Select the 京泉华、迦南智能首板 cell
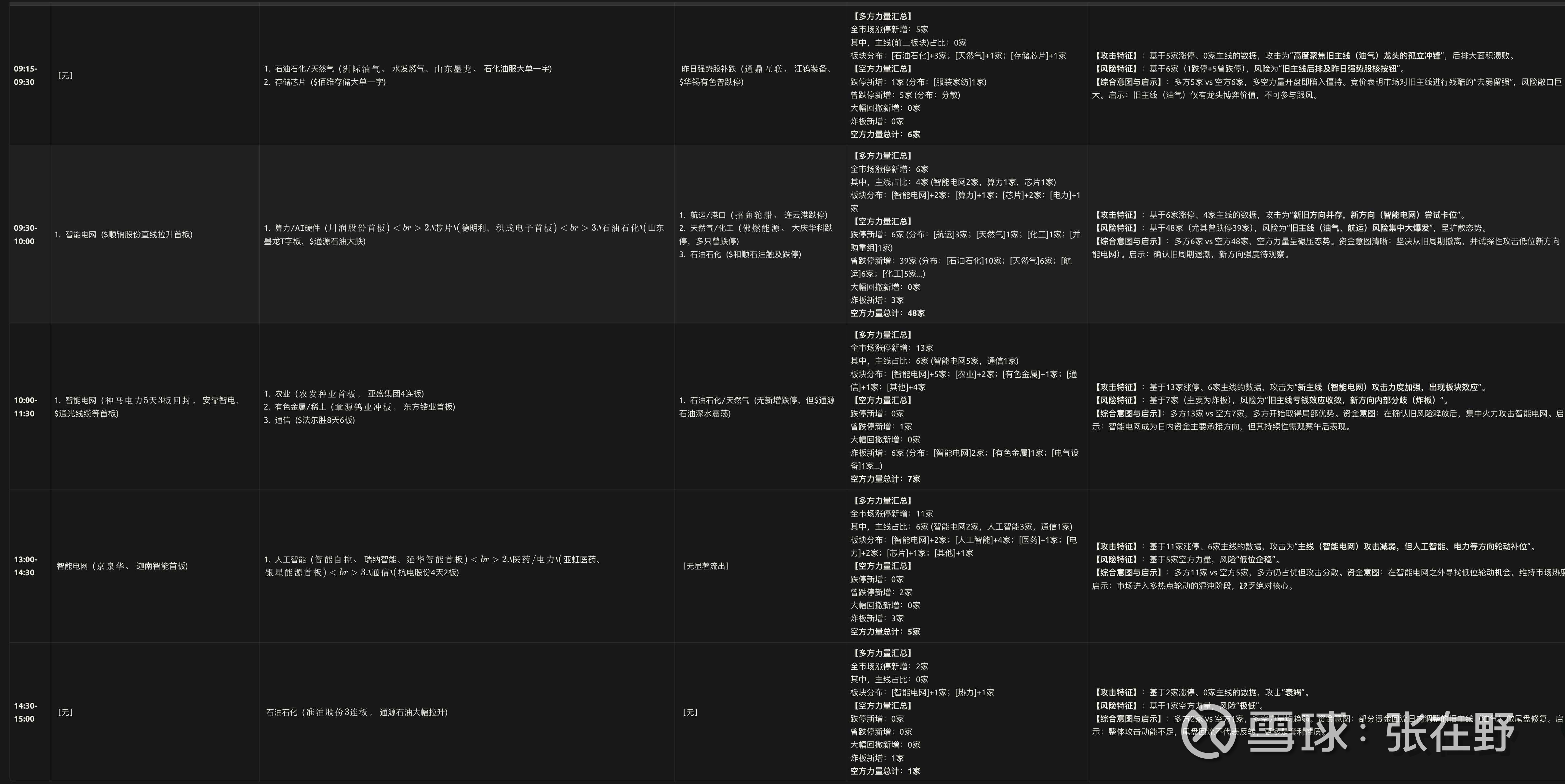The height and width of the screenshot is (784, 1565). pos(122,566)
